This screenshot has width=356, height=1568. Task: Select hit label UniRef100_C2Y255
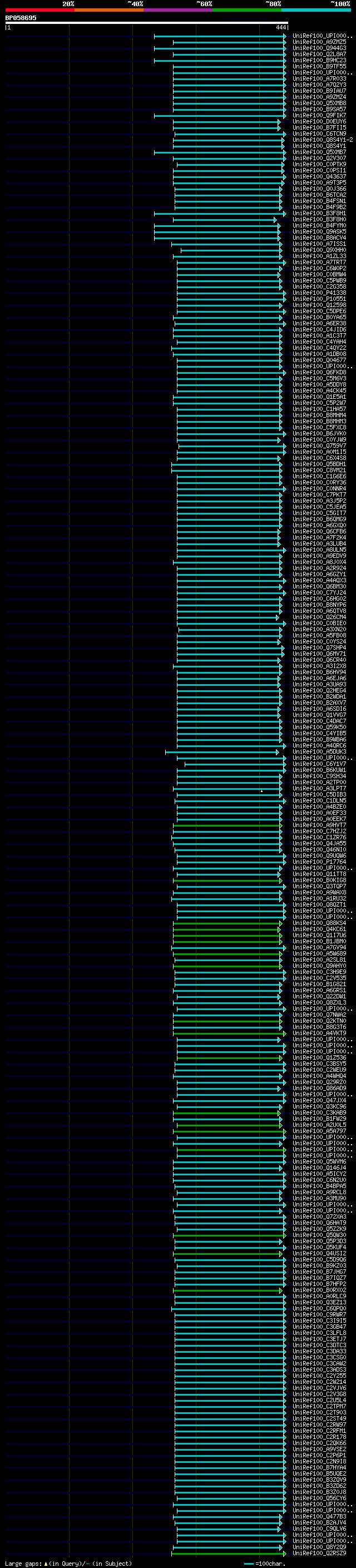[x=319, y=1376]
